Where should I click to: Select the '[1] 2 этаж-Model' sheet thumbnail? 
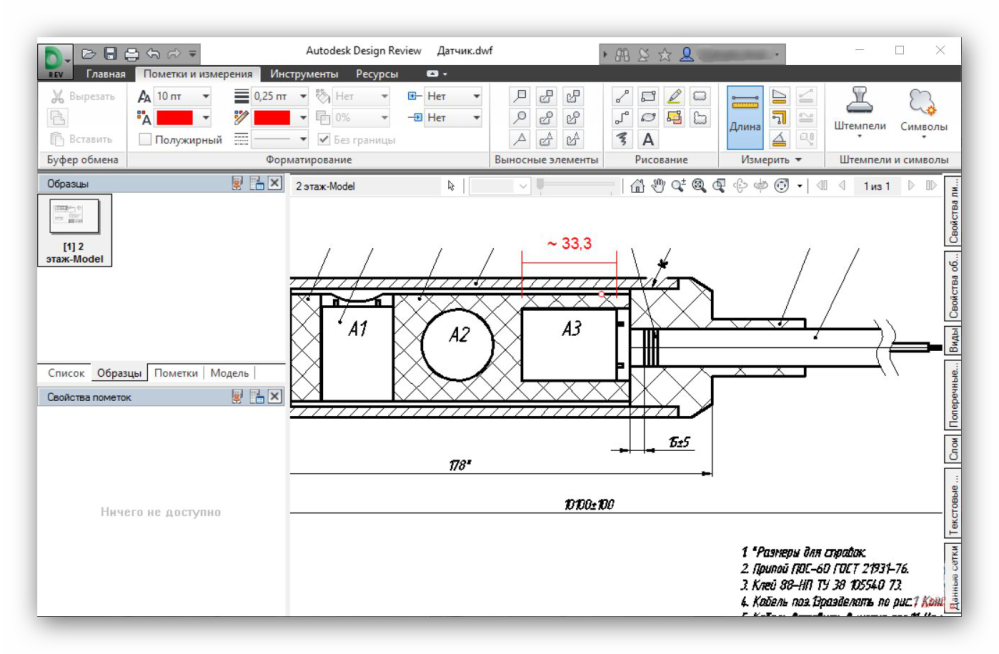(x=75, y=230)
